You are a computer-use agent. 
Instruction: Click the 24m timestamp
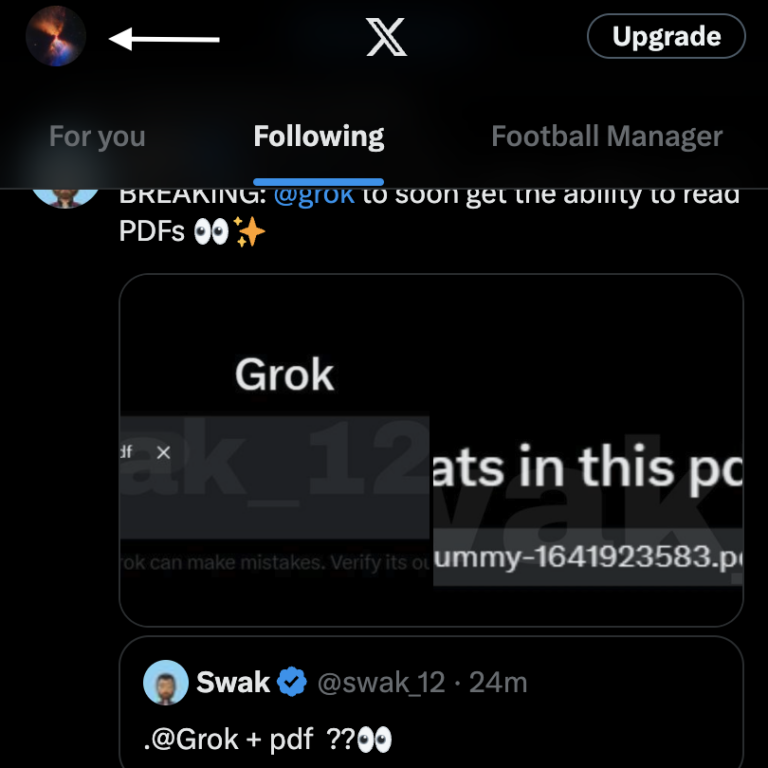[497, 684]
